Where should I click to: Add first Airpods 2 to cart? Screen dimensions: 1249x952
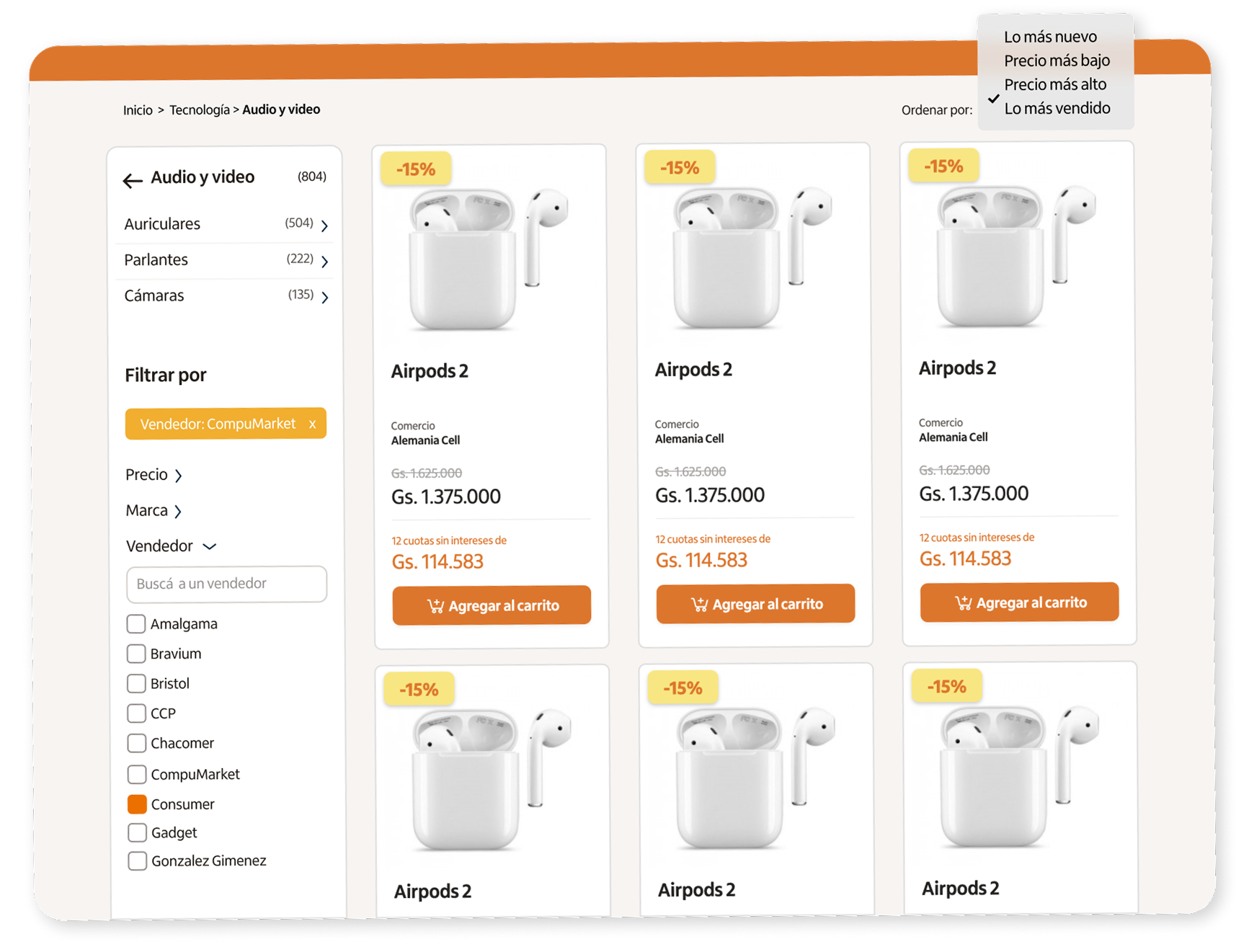492,605
